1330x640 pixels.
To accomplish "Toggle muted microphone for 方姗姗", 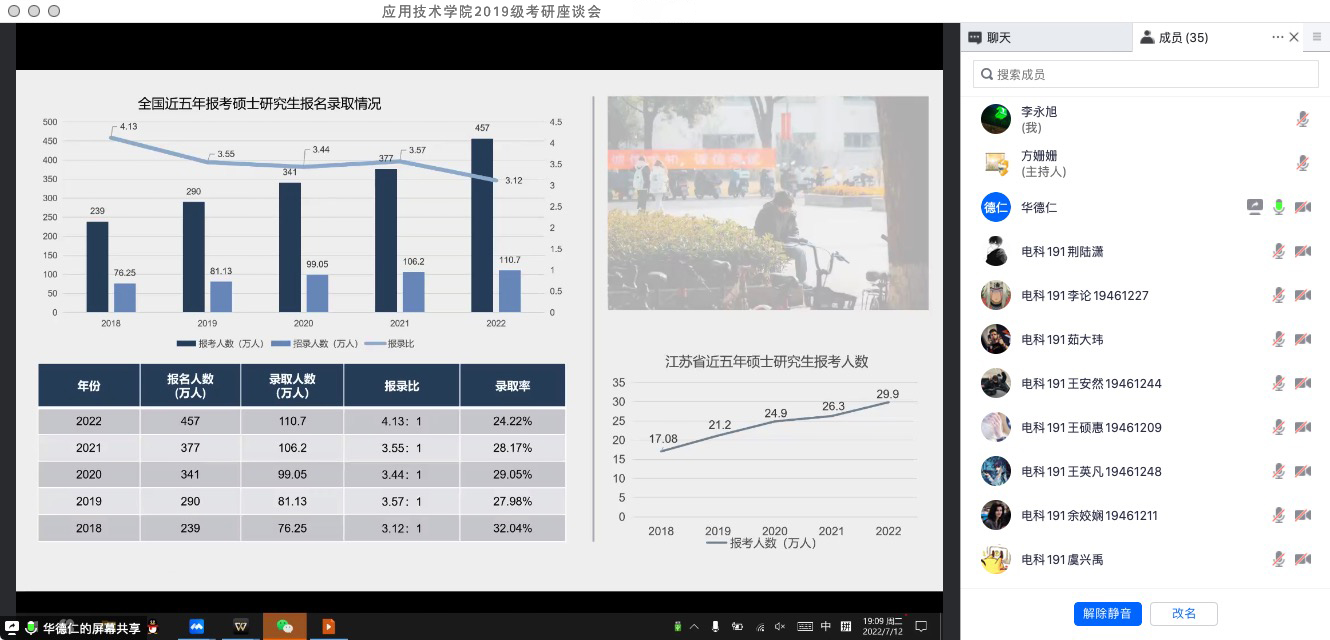I will point(1302,164).
